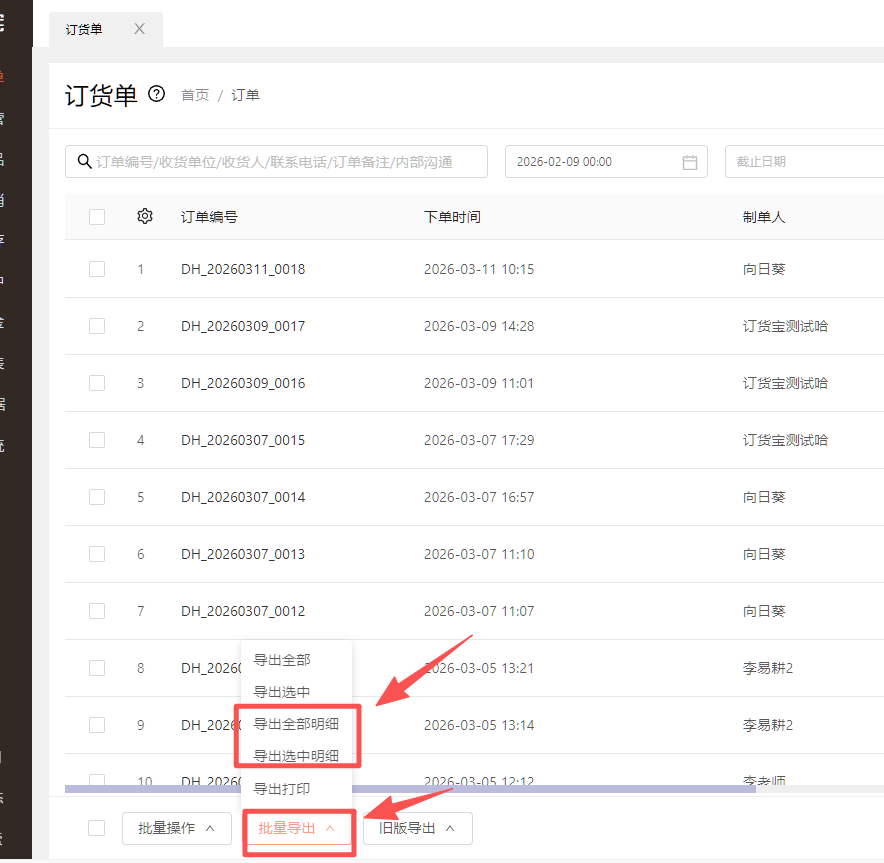The width and height of the screenshot is (884, 863).
Task: Choose 导出选中明细 from export menu
Action: (296, 756)
